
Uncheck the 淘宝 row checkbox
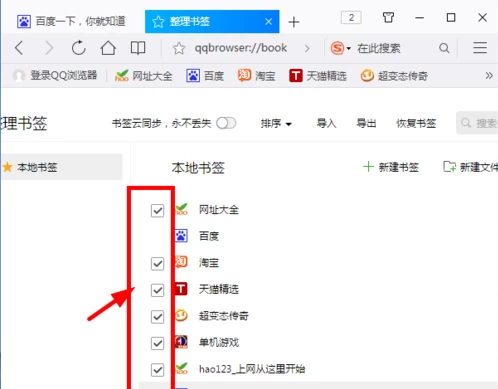point(157,264)
